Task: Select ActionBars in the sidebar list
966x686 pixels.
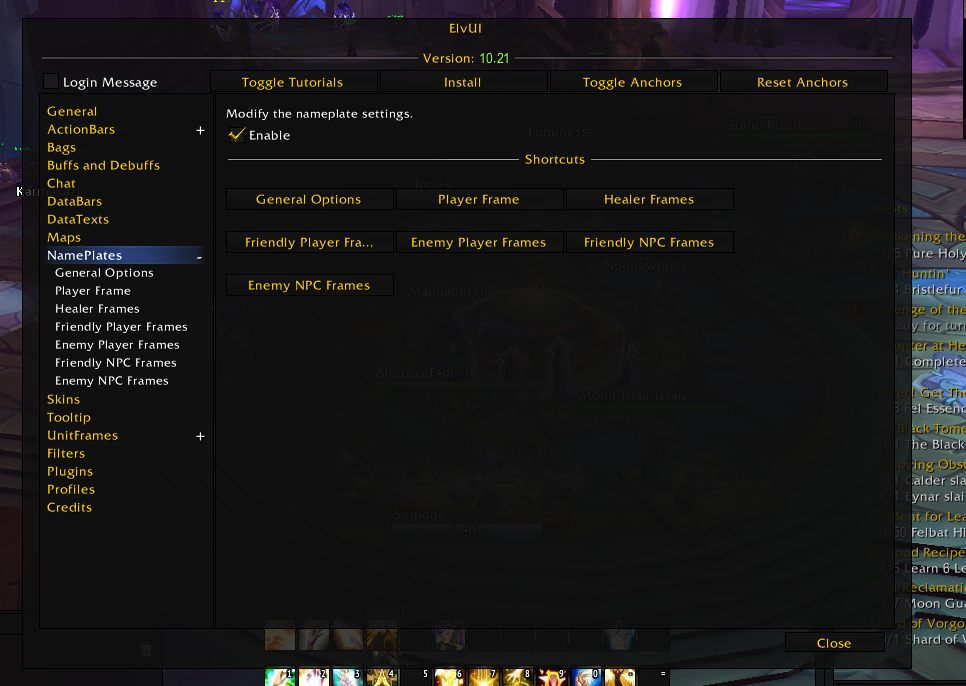Action: pos(81,129)
